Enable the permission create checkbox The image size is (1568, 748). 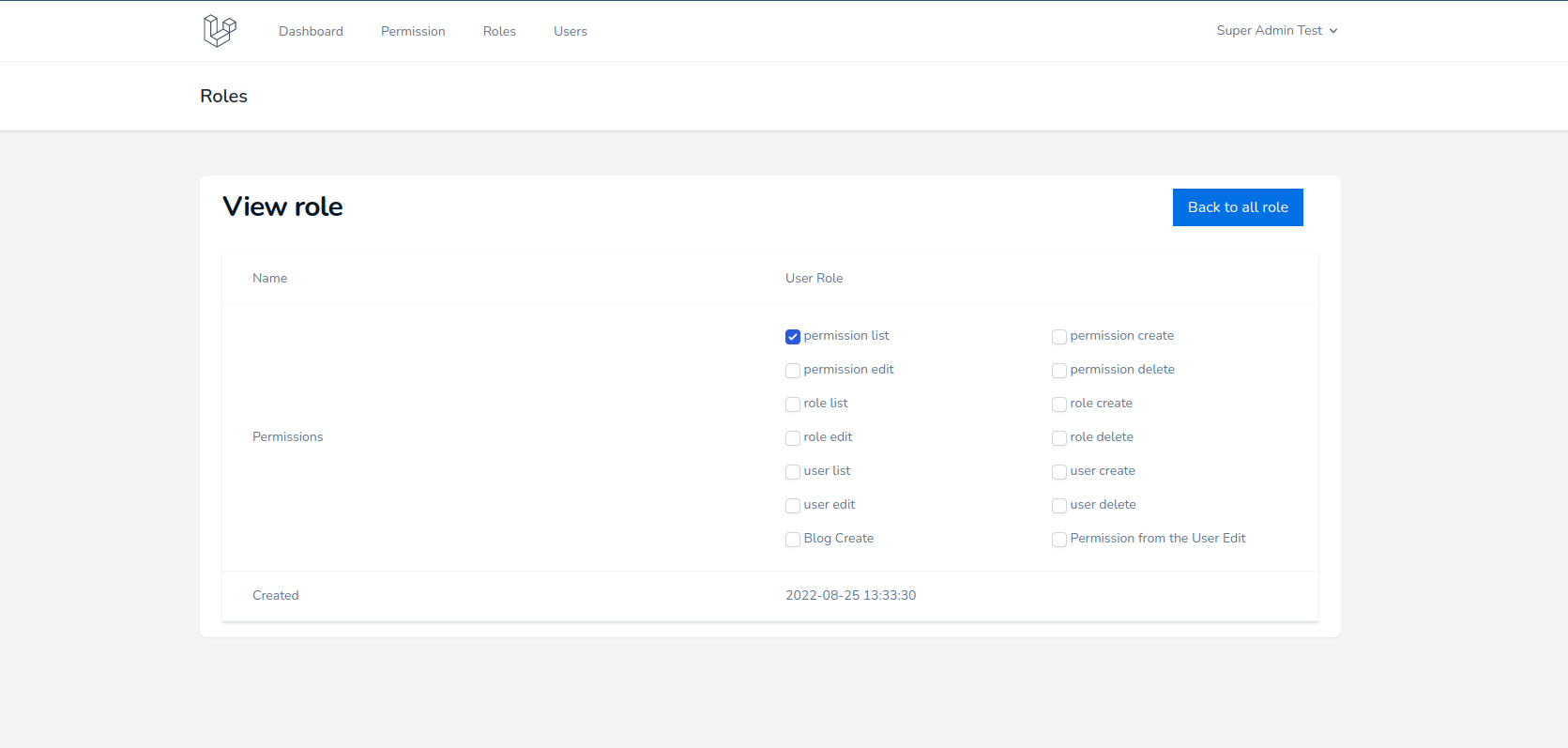[x=1059, y=337]
